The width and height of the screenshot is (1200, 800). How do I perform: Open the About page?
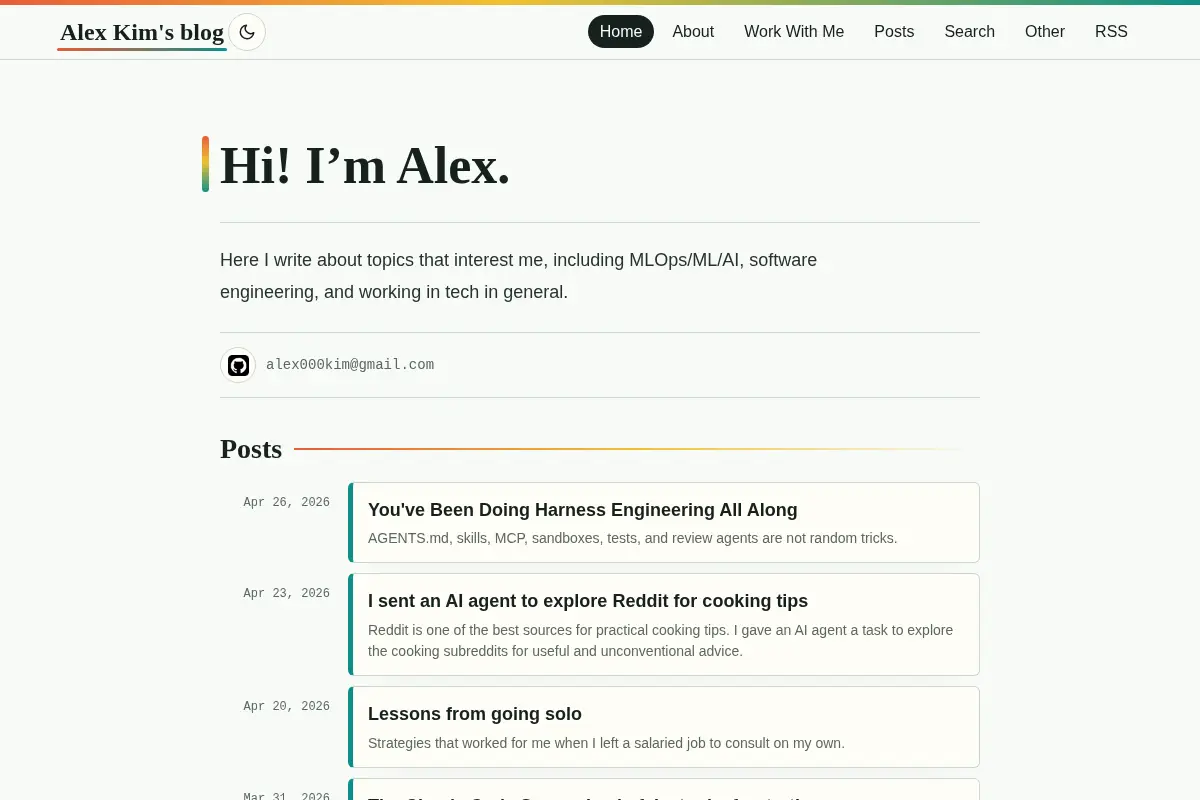pyautogui.click(x=693, y=32)
